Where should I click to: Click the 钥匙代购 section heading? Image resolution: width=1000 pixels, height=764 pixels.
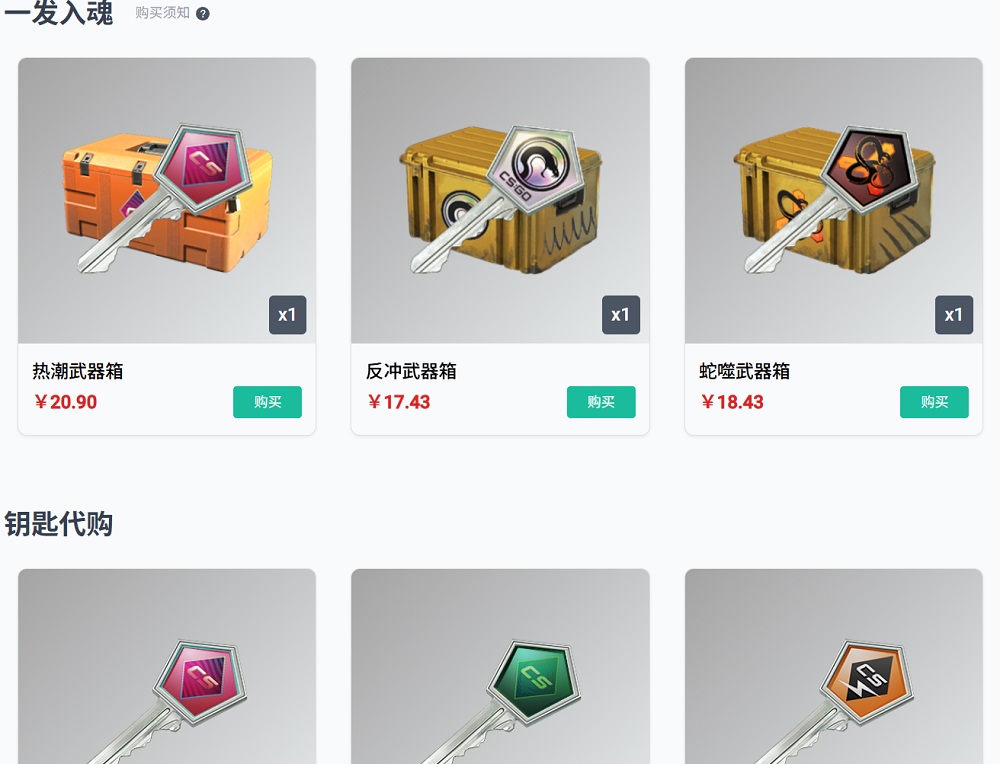59,524
